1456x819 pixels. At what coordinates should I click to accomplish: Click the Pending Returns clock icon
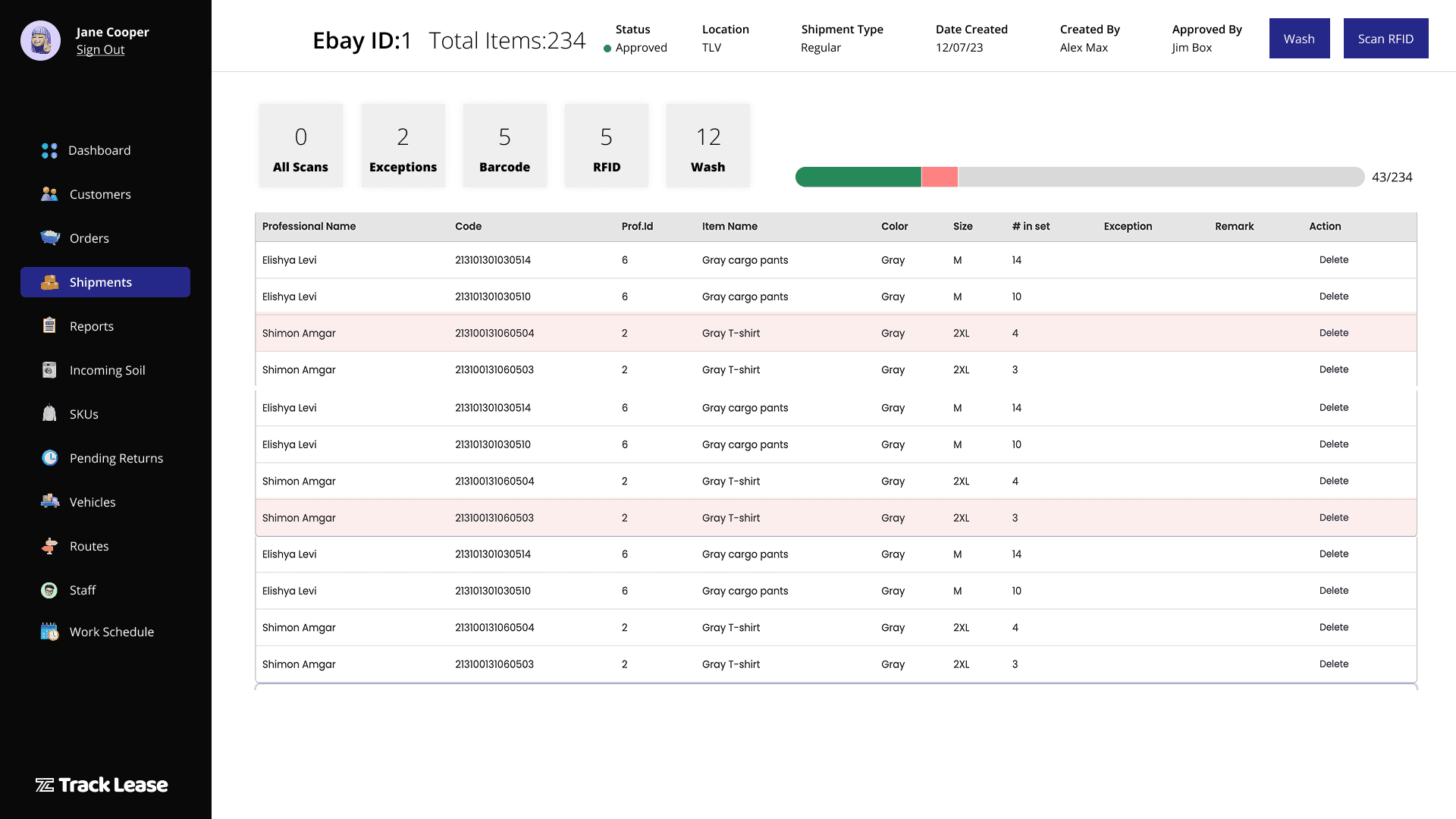(50, 458)
